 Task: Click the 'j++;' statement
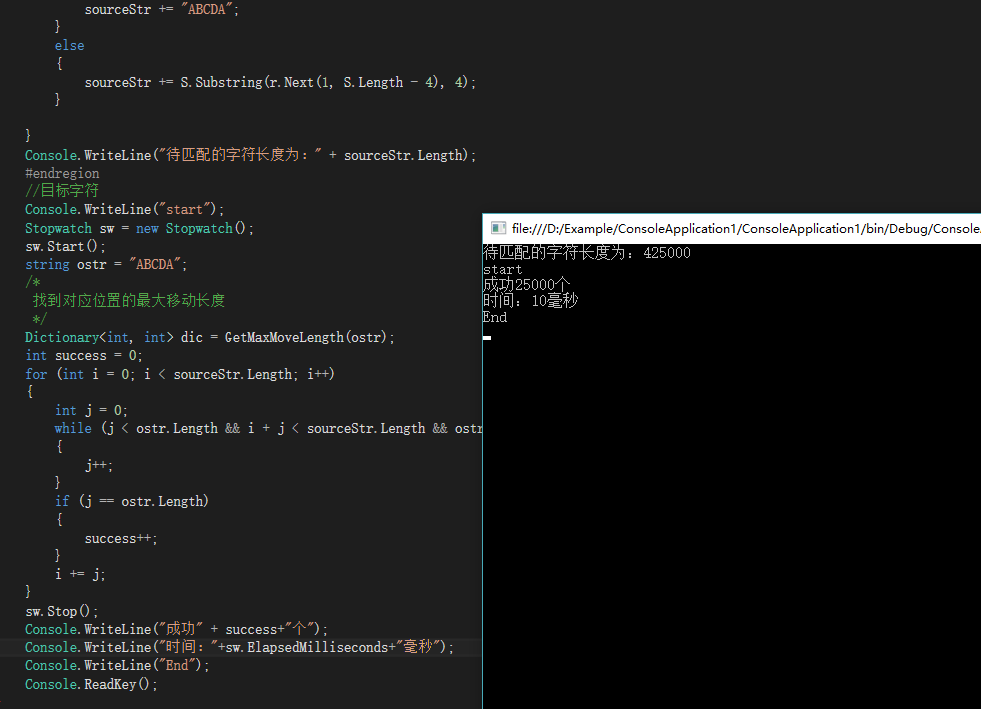pyautogui.click(x=99, y=465)
